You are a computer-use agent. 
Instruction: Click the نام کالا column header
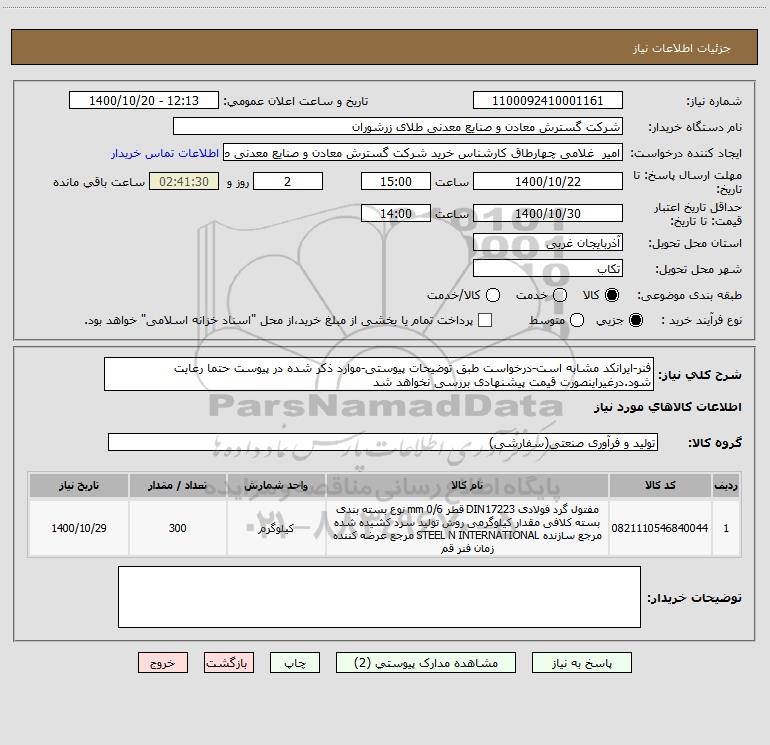(x=467, y=485)
